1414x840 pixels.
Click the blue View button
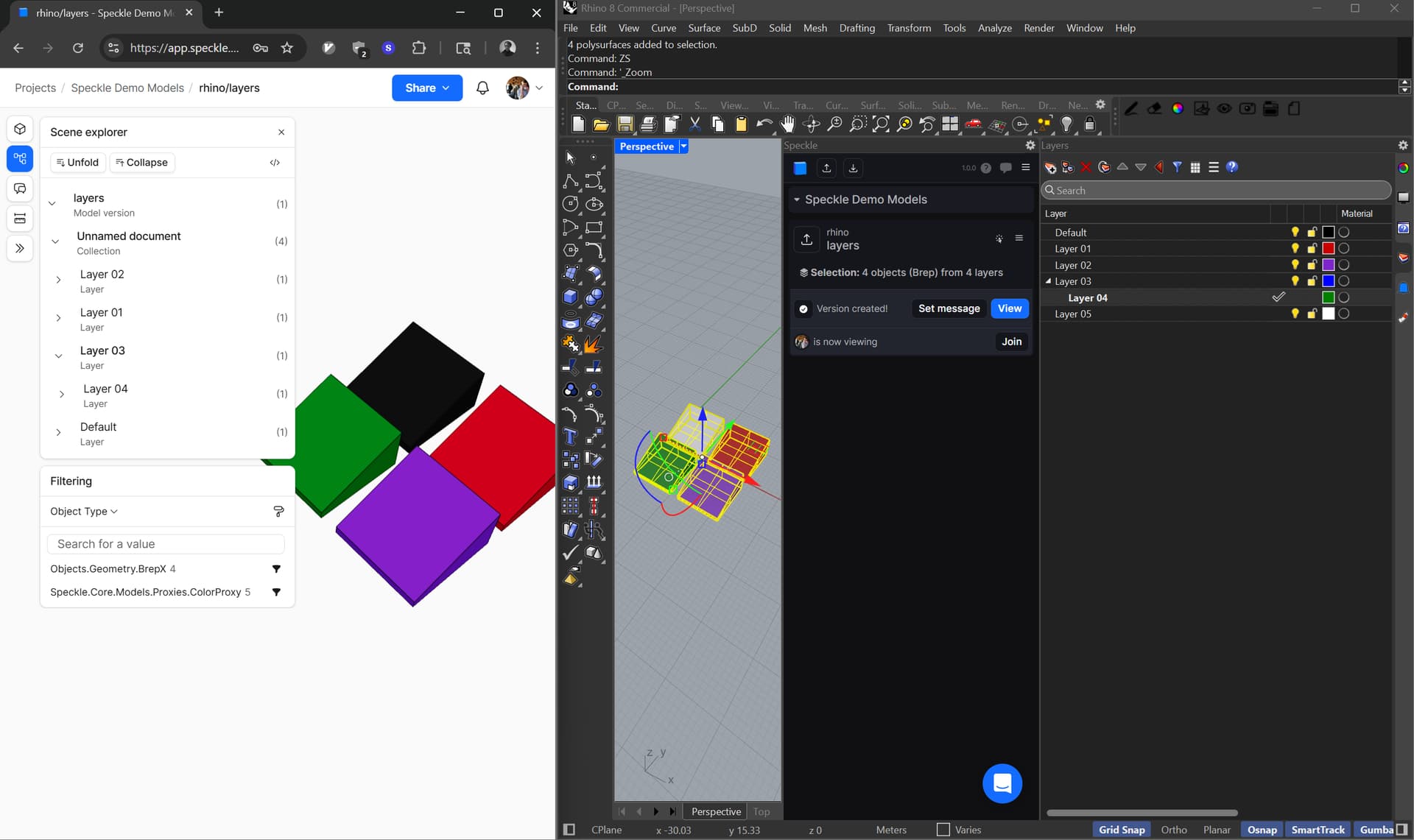1009,308
